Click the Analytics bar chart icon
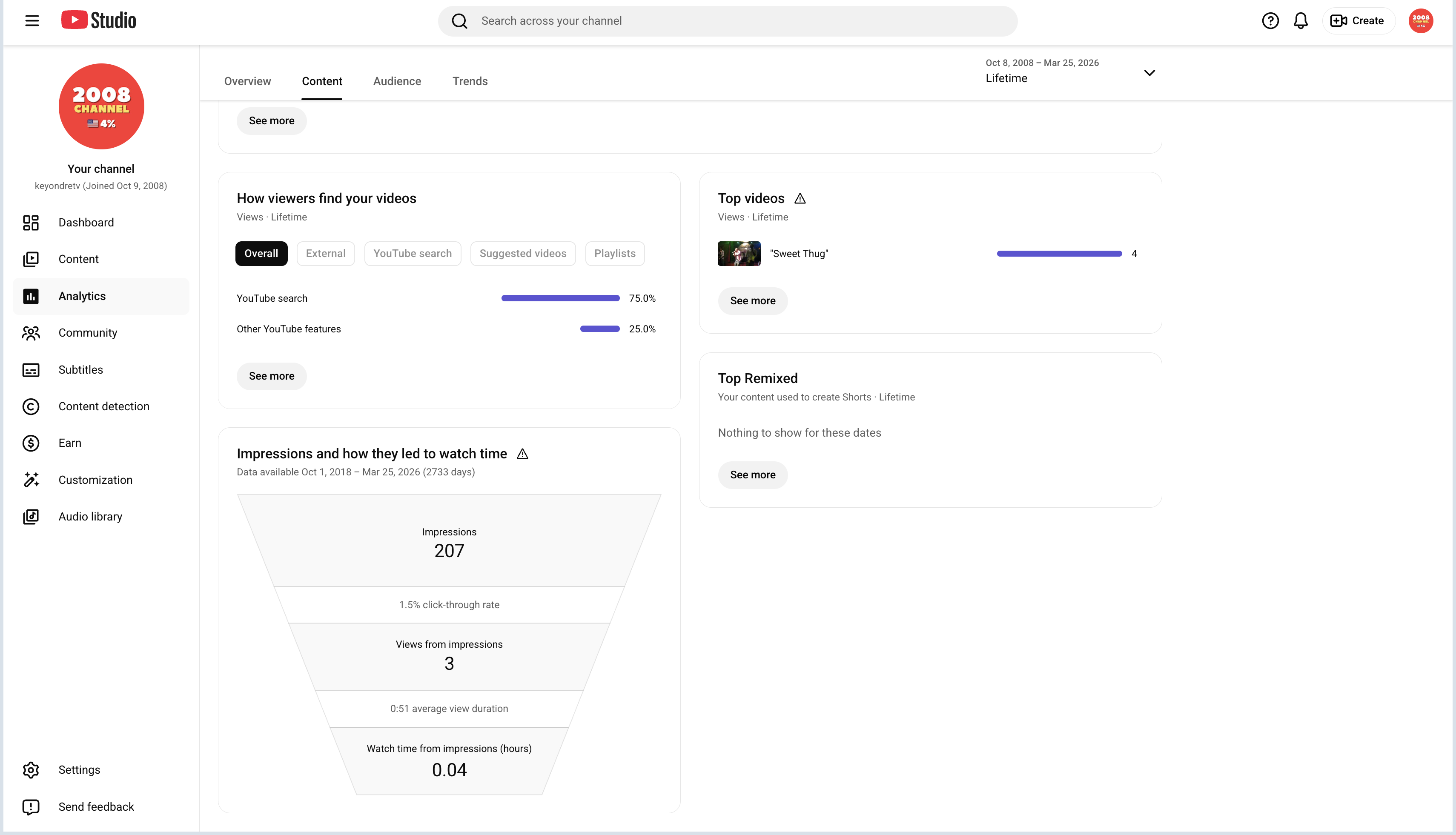 pyautogui.click(x=31, y=296)
